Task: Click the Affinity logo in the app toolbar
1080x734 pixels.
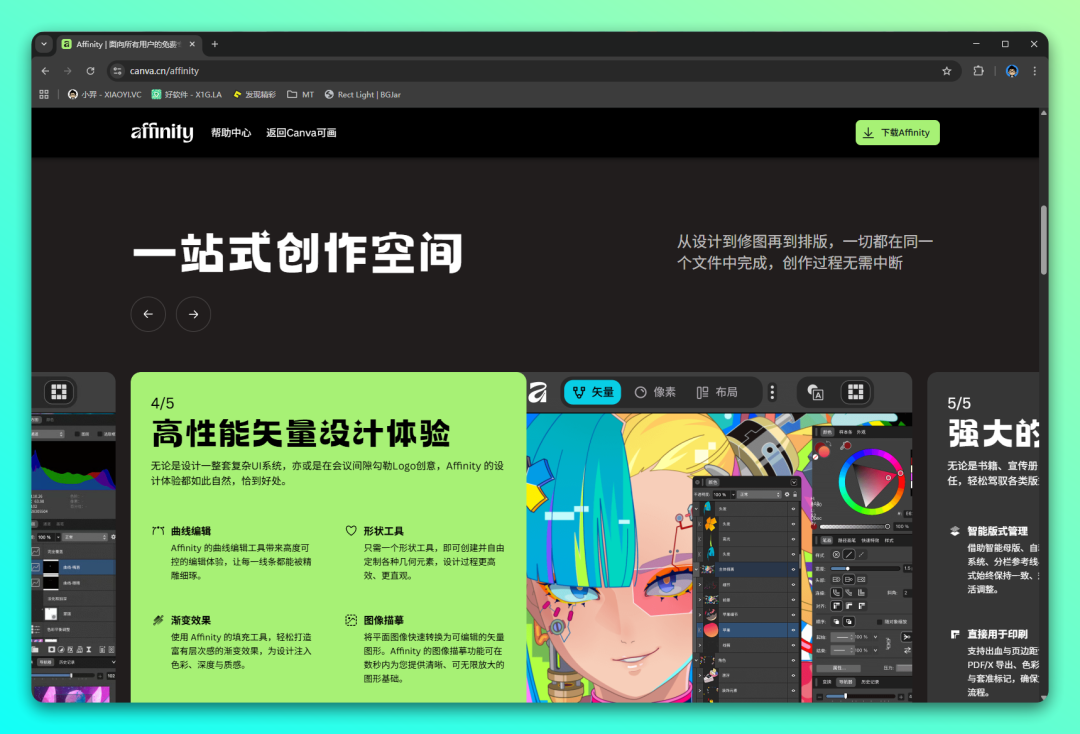Action: pyautogui.click(x=541, y=392)
